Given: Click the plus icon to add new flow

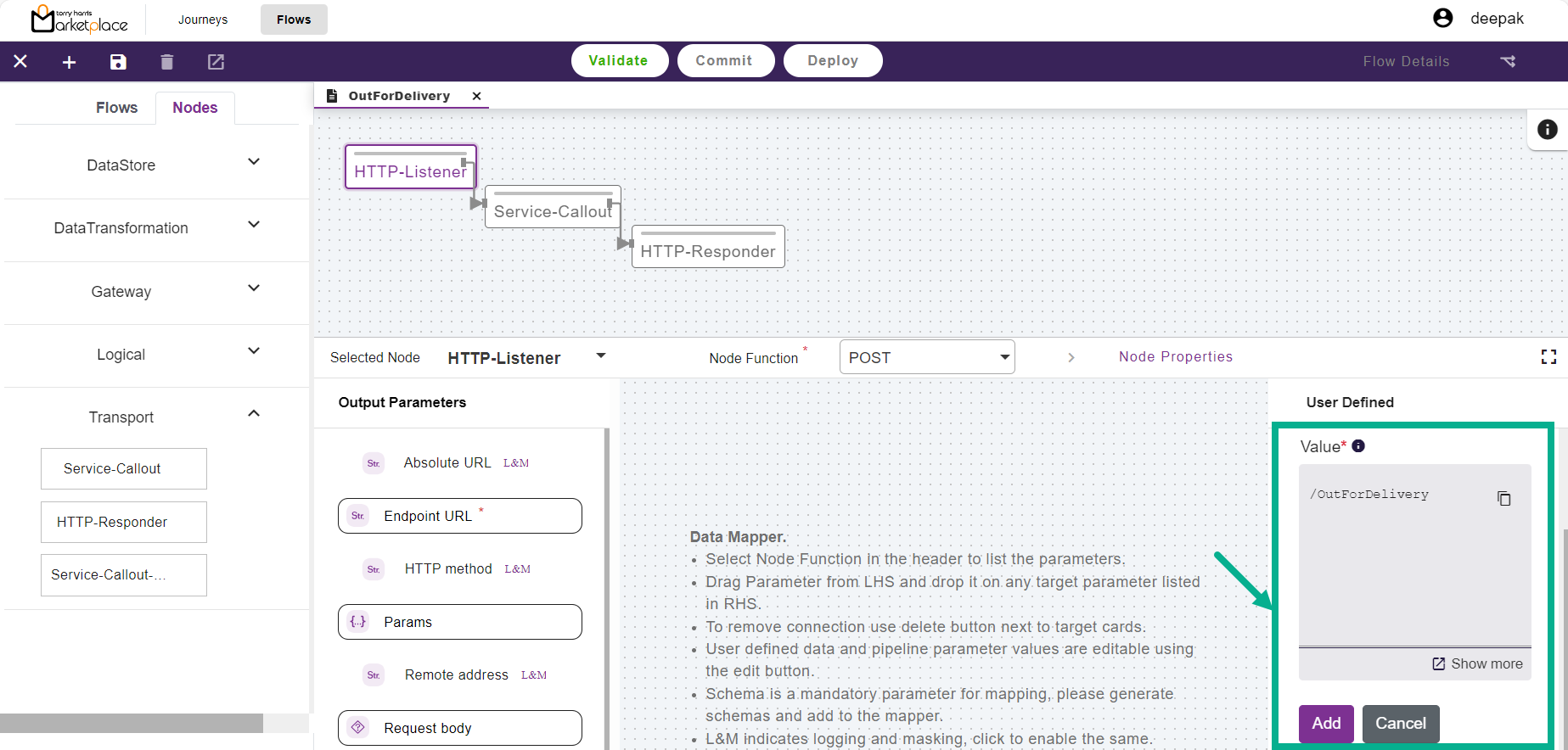Looking at the screenshot, I should click(70, 62).
